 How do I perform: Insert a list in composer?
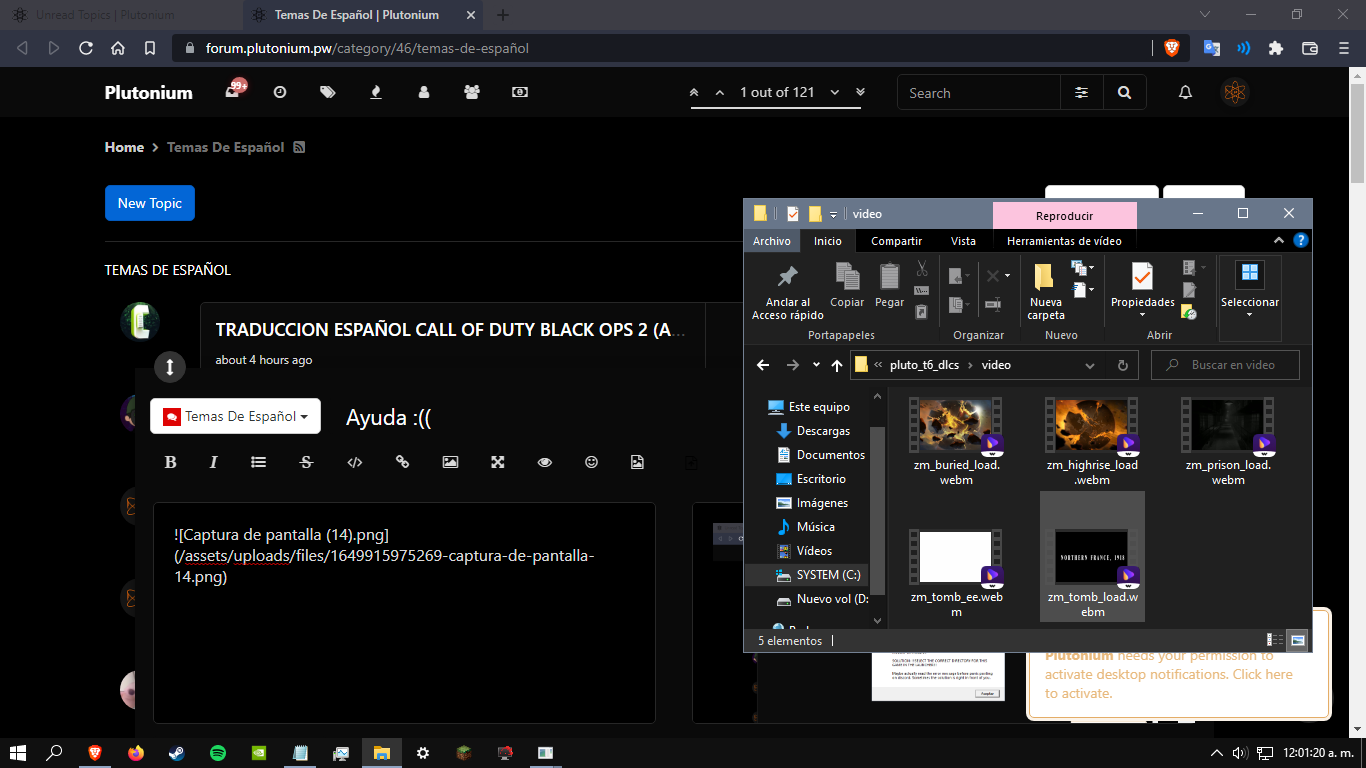pyautogui.click(x=258, y=462)
